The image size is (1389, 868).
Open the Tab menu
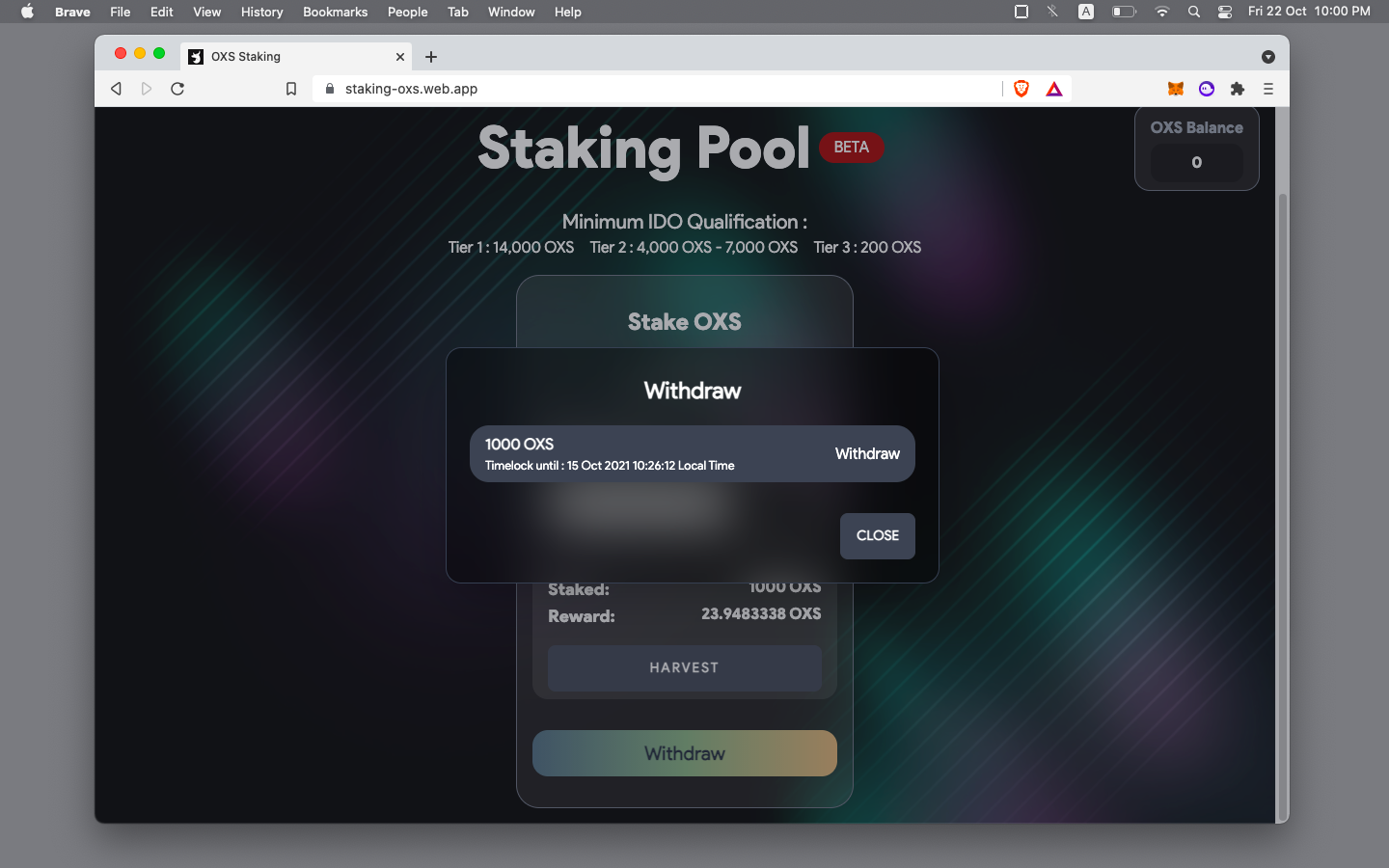(x=458, y=12)
